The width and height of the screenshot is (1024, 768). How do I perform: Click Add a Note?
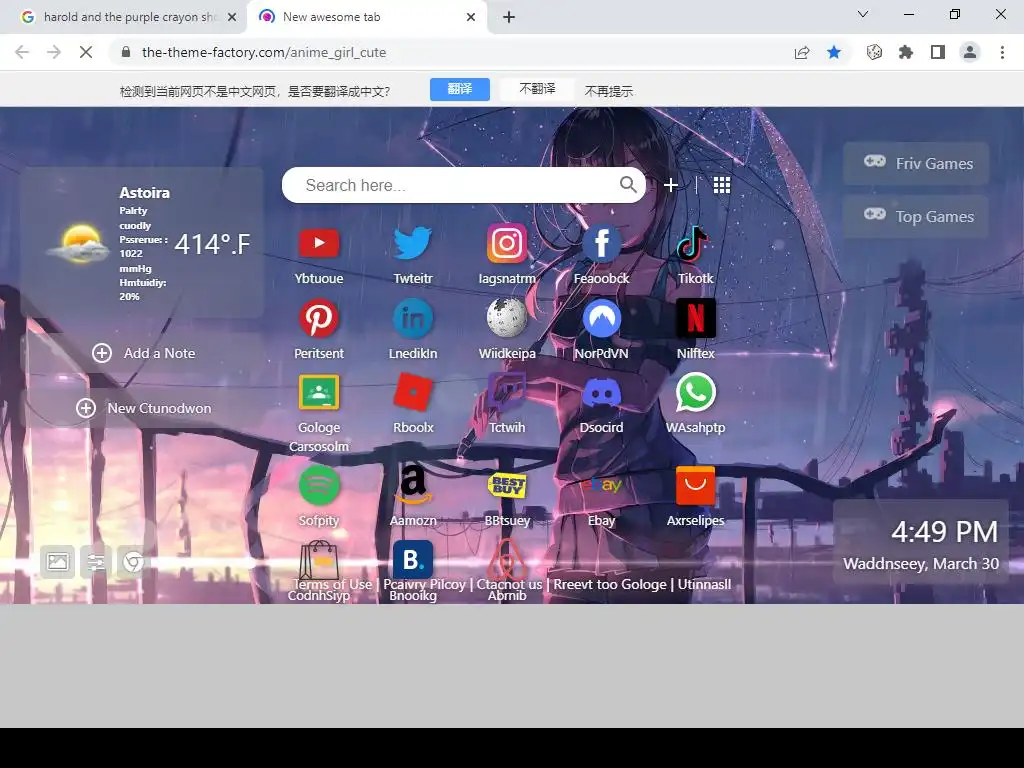click(x=143, y=353)
